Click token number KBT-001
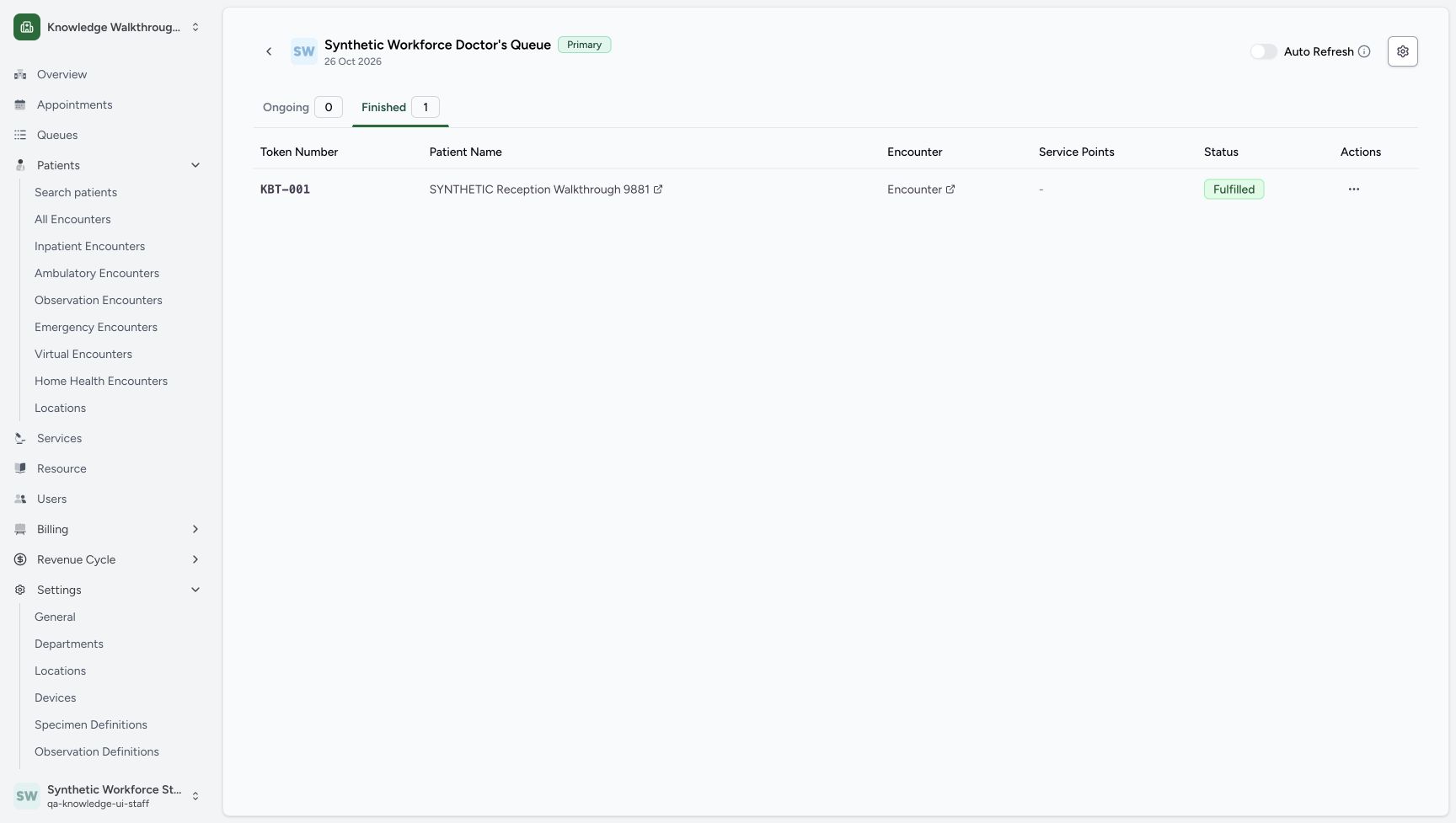This screenshot has width=1456, height=823. (285, 190)
